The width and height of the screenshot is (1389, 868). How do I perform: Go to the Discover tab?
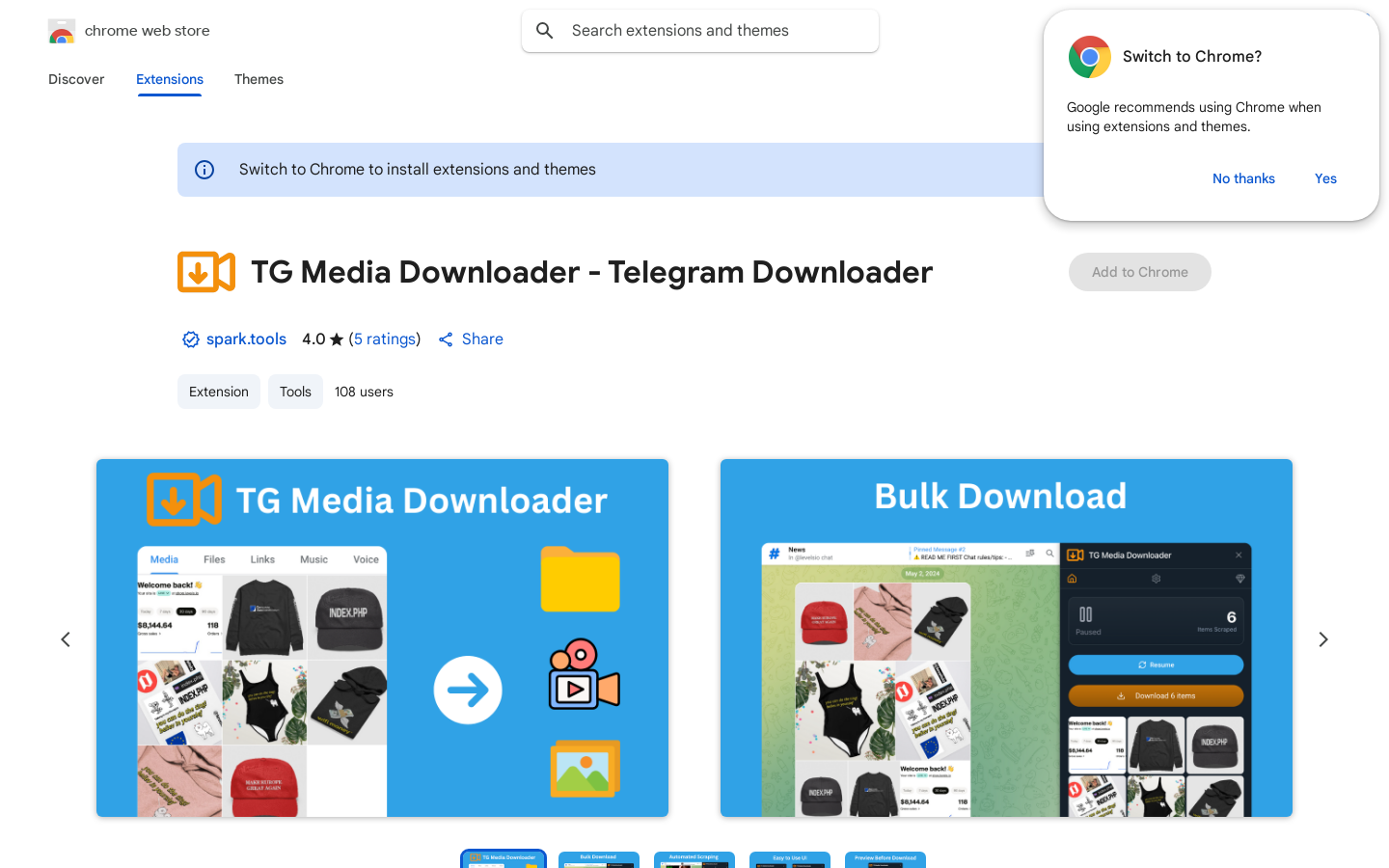tap(76, 79)
